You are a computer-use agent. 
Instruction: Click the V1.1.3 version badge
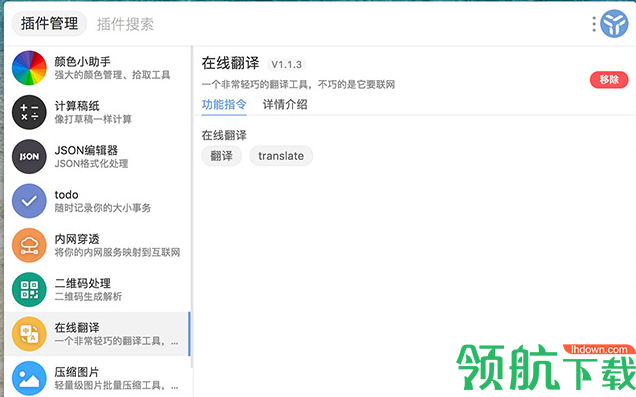pyautogui.click(x=286, y=64)
